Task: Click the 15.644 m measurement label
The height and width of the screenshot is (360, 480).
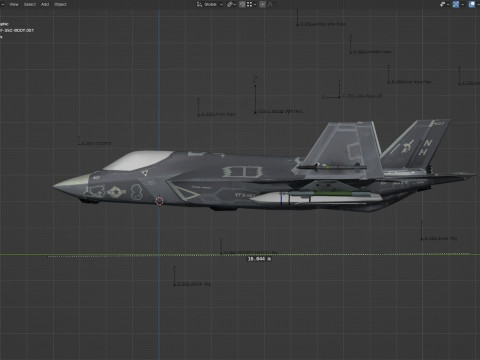Action: [x=259, y=259]
